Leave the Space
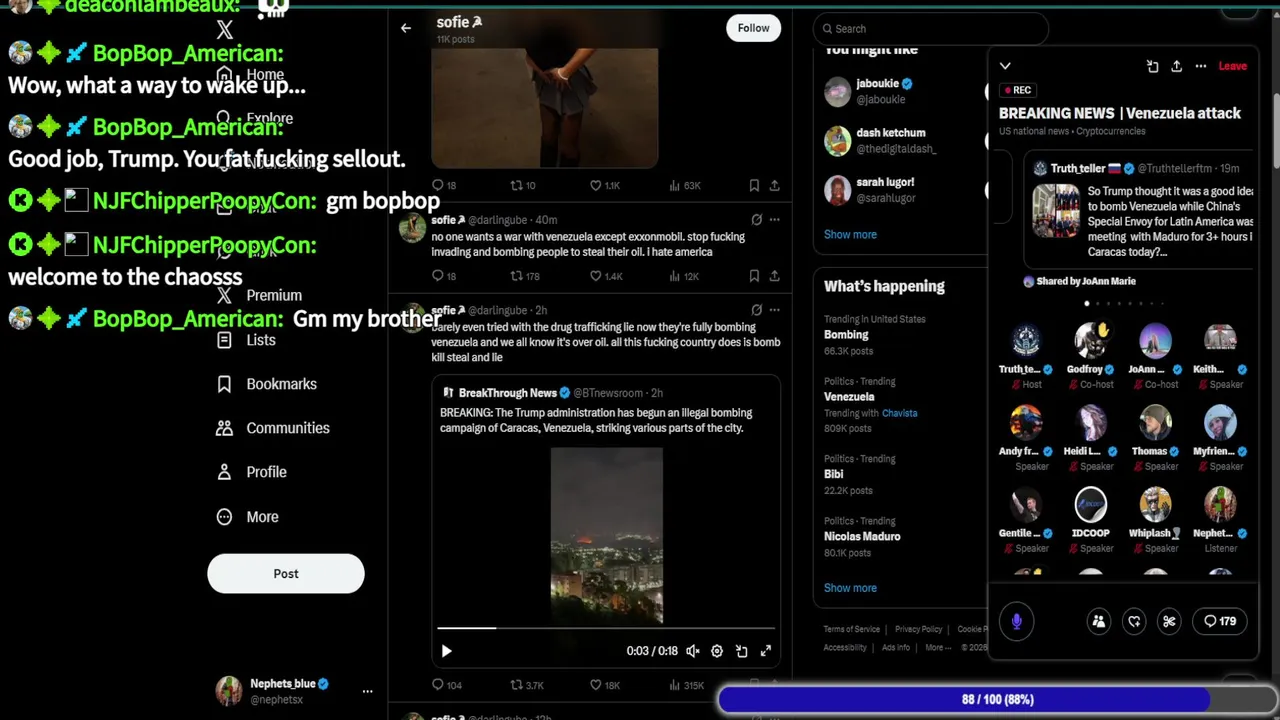Viewport: 1280px width, 720px height. coord(1232,66)
